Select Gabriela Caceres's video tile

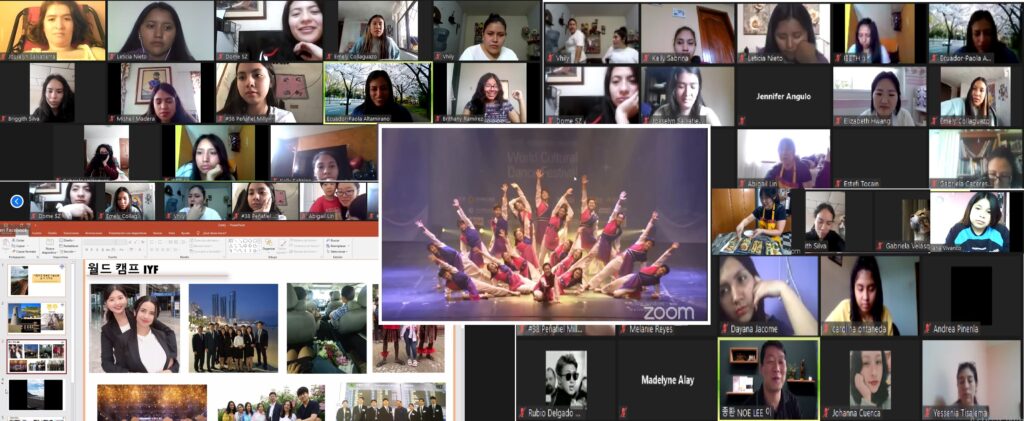point(976,159)
